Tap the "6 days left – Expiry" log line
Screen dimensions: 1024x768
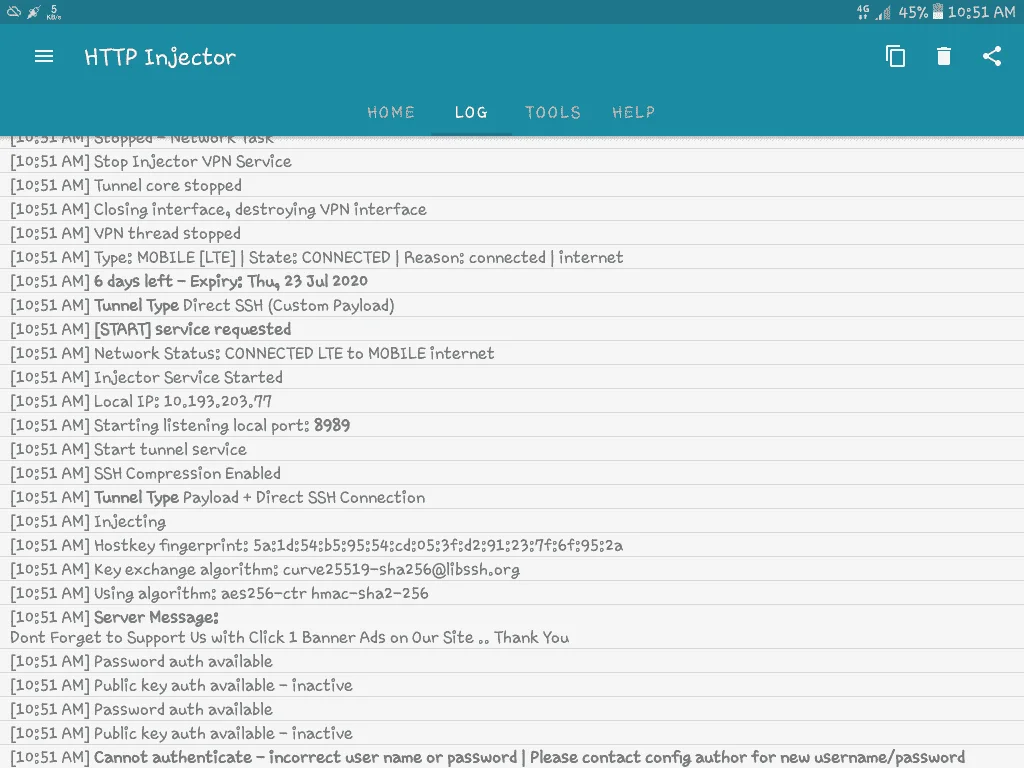point(512,281)
